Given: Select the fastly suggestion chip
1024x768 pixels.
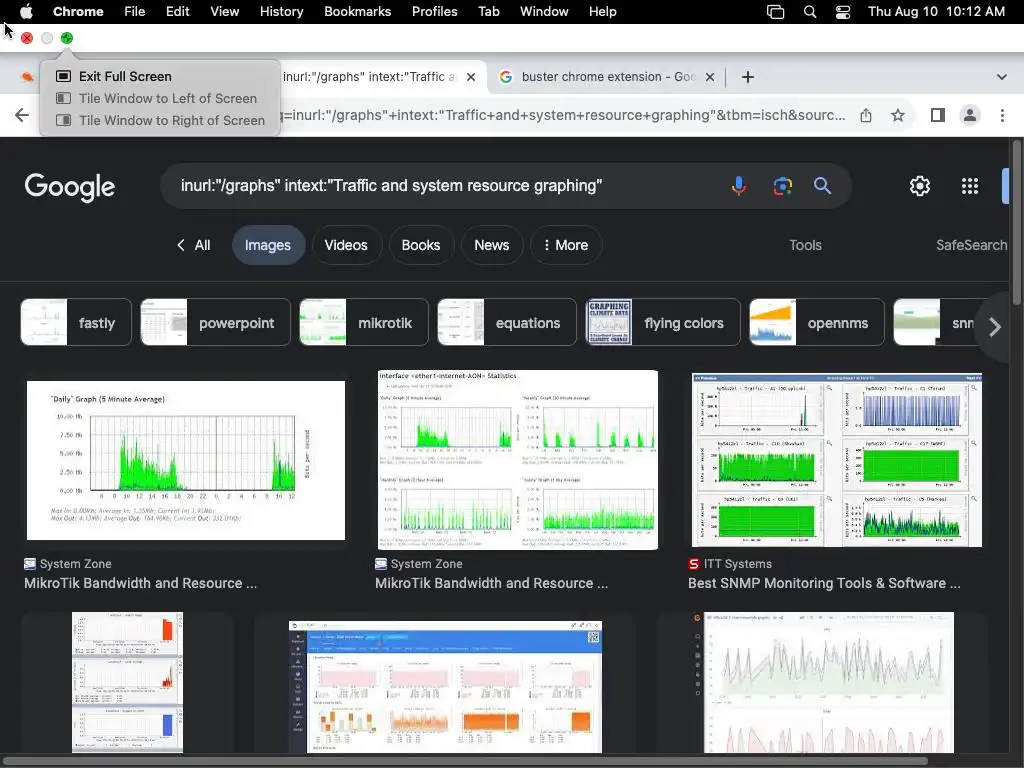Looking at the screenshot, I should pyautogui.click(x=76, y=323).
